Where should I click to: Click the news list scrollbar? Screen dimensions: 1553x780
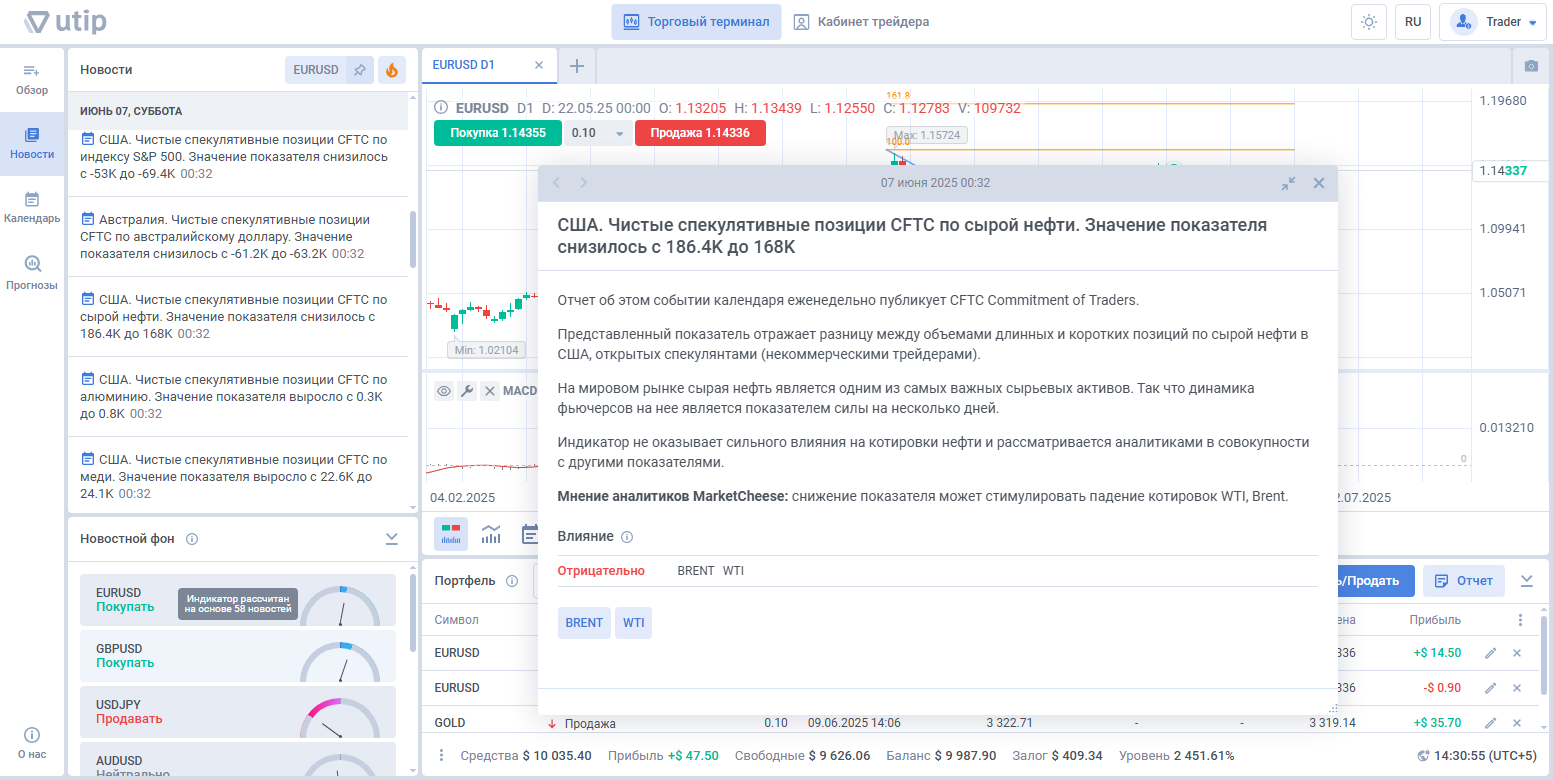(x=413, y=239)
